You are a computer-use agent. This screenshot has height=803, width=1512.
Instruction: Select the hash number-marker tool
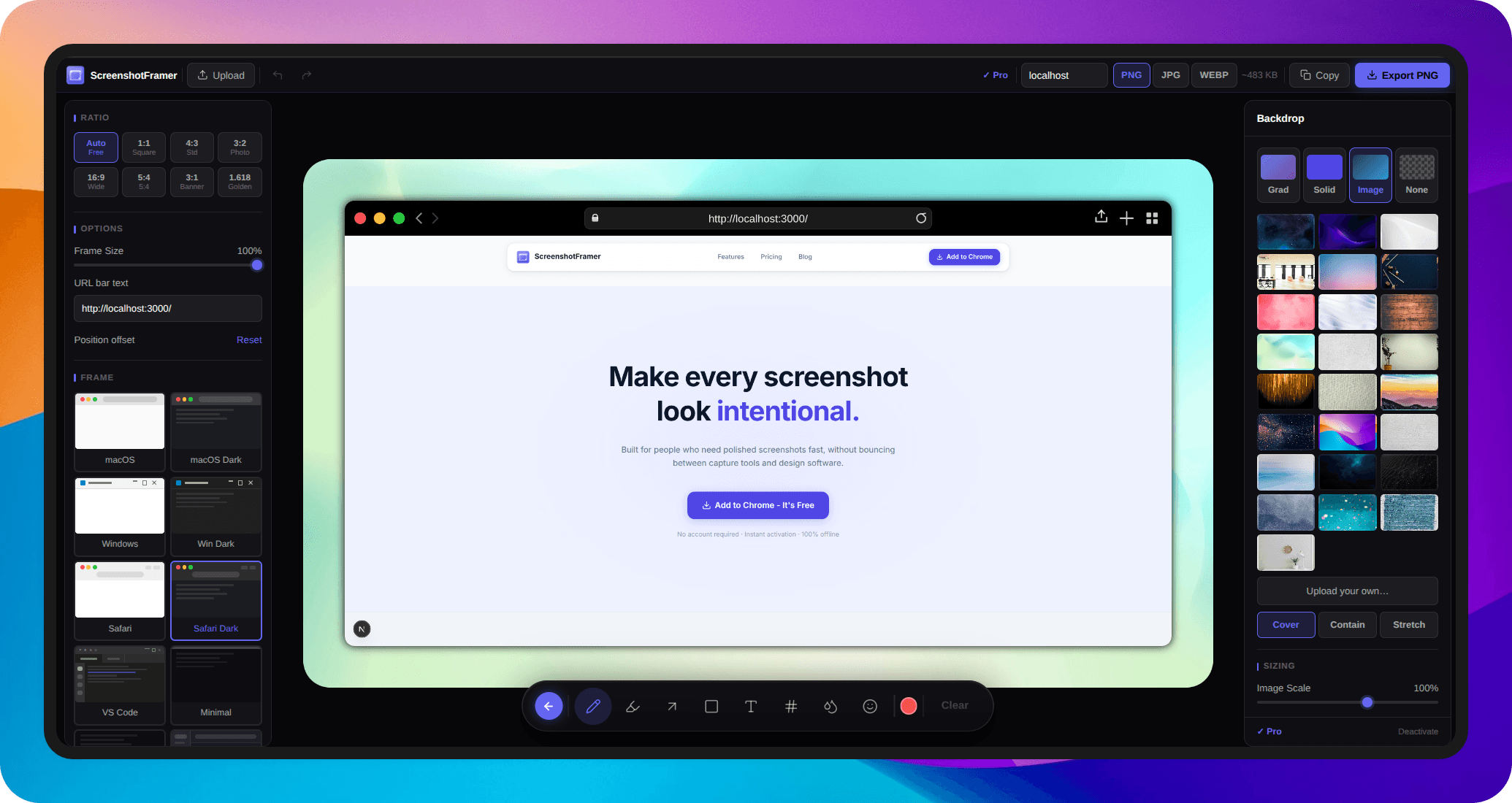point(790,706)
